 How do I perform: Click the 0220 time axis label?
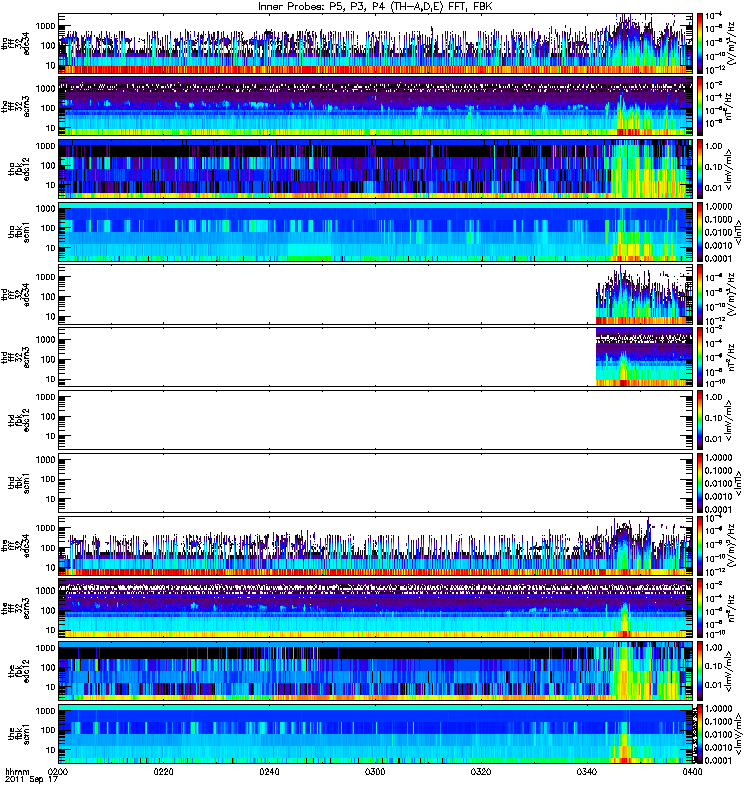164,772
